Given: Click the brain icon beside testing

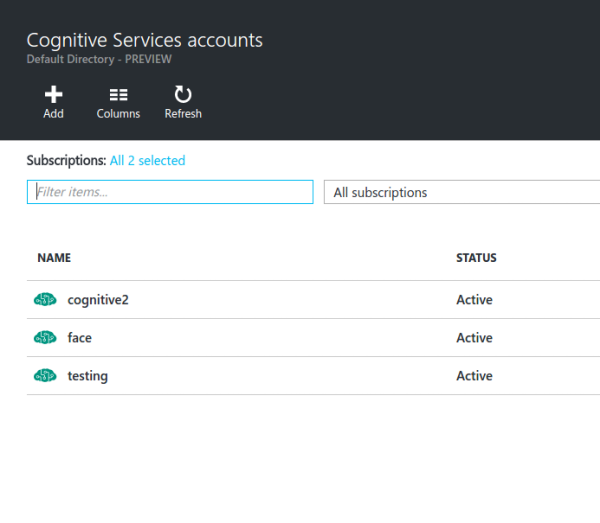Looking at the screenshot, I should 45,376.
